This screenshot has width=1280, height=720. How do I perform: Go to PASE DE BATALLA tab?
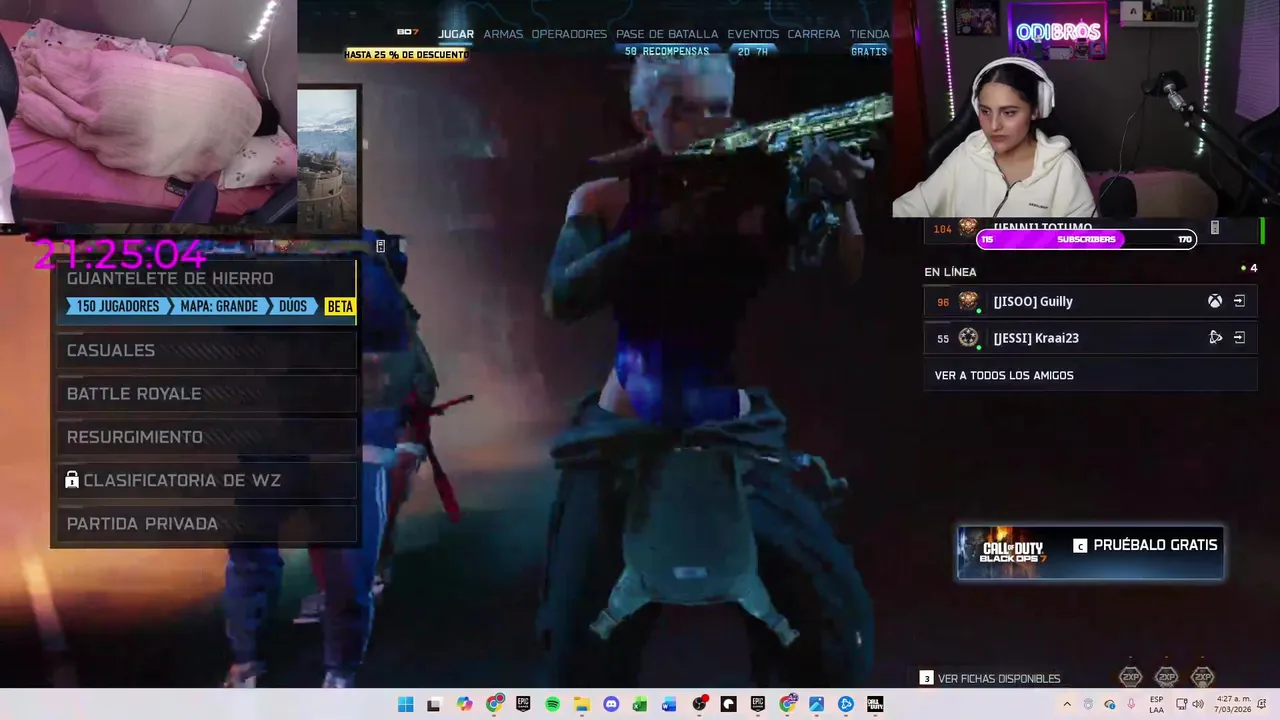667,34
